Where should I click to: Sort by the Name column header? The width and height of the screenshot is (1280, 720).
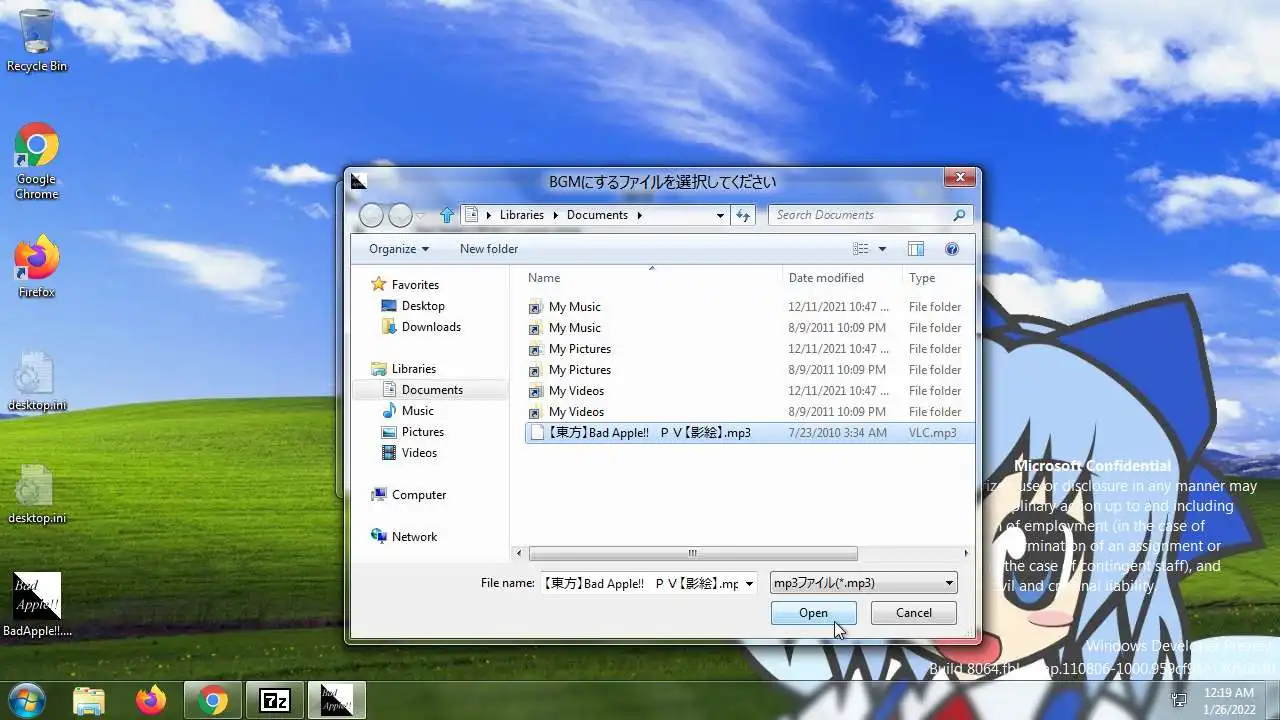pyautogui.click(x=650, y=278)
